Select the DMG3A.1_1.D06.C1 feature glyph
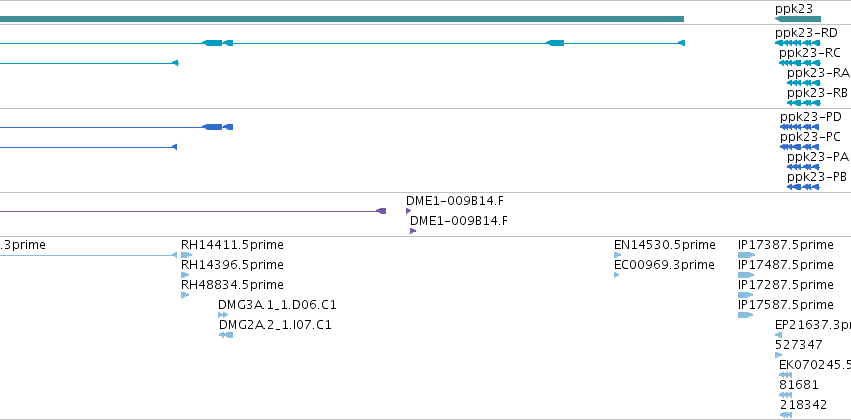 tap(223, 315)
